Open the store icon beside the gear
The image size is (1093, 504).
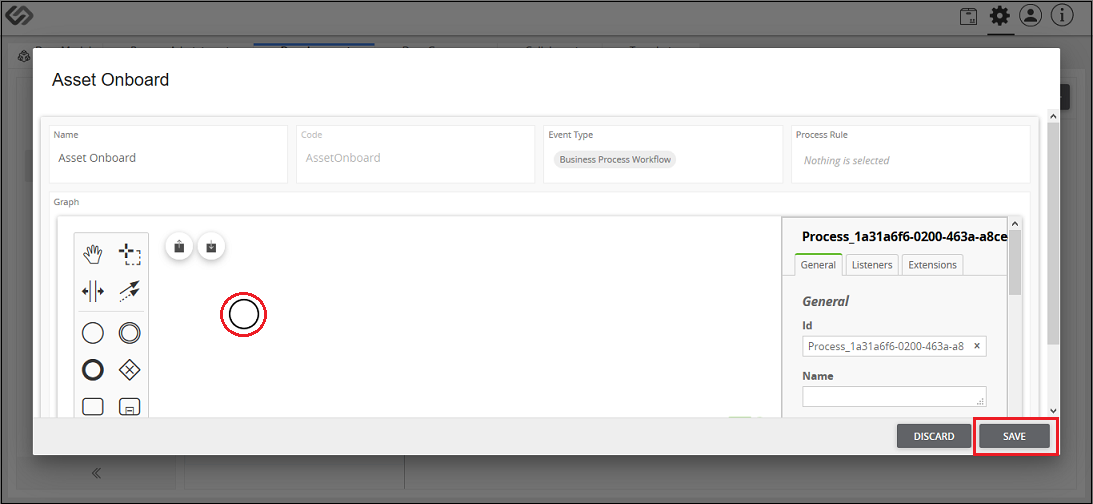[x=968, y=17]
